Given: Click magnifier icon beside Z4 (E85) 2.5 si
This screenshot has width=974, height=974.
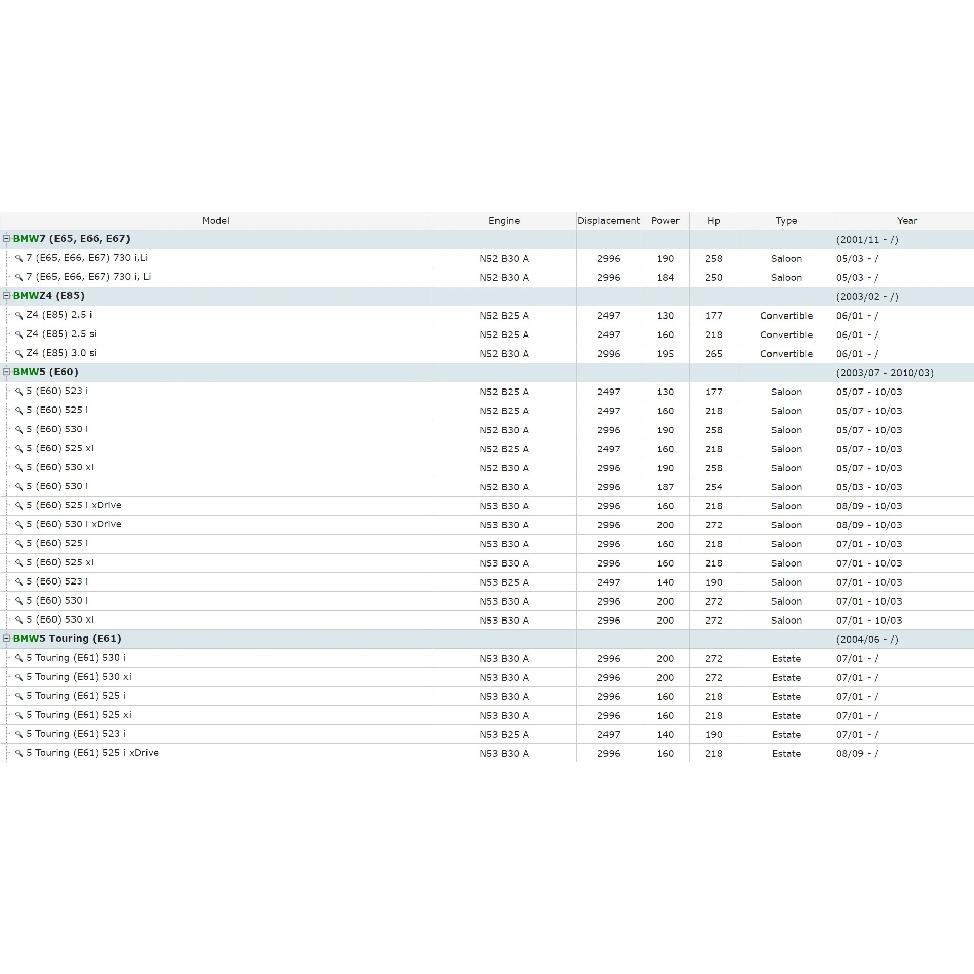Looking at the screenshot, I should (x=19, y=335).
